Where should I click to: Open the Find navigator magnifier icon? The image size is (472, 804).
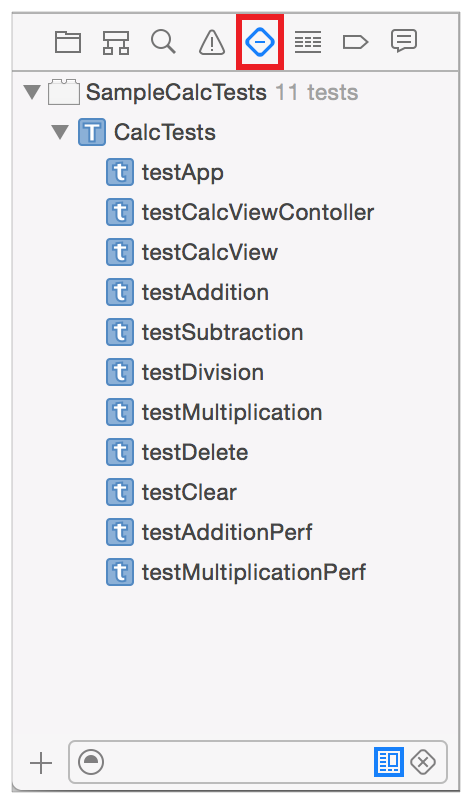tap(163, 42)
